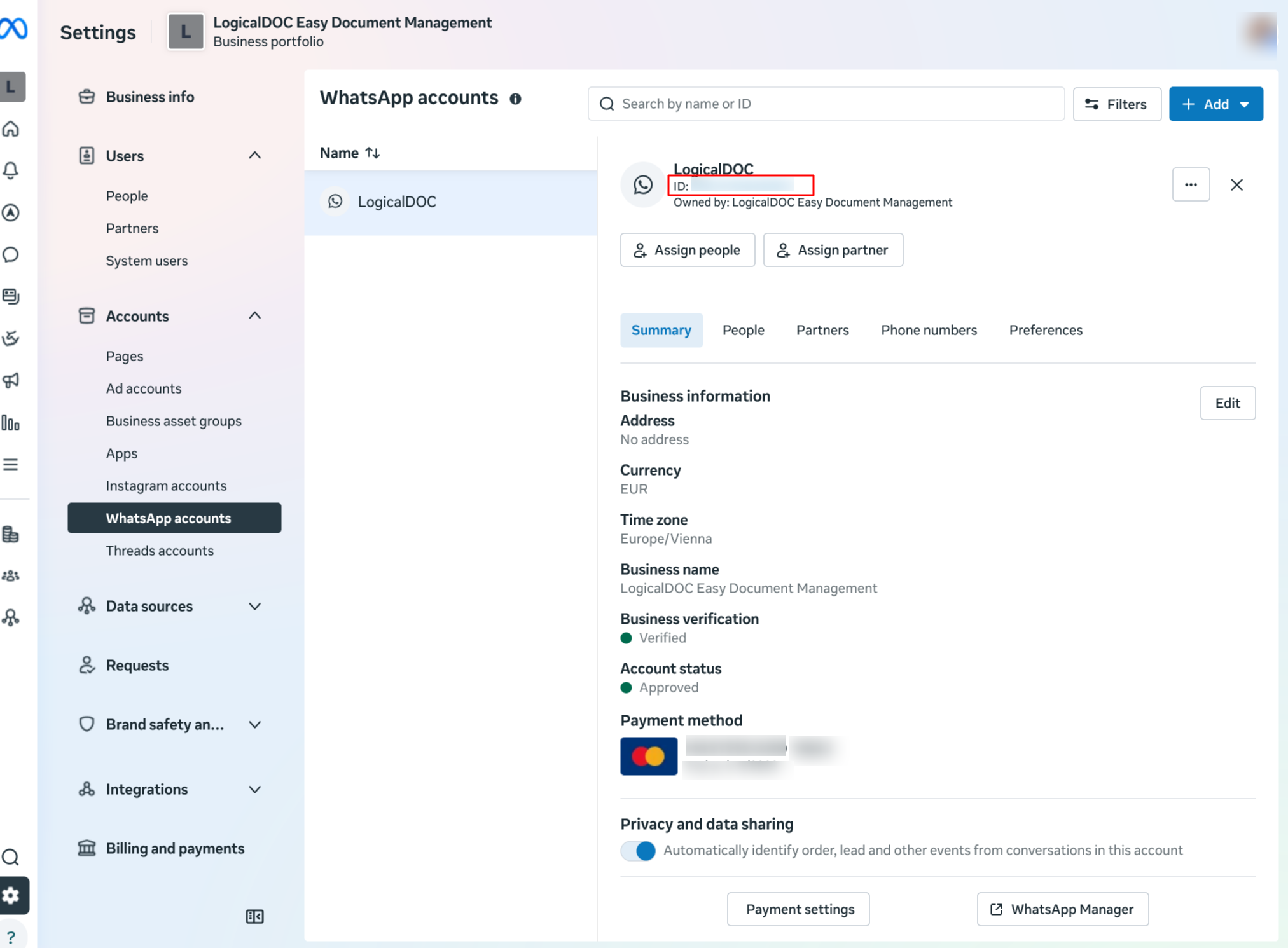Open System users in sidebar
The width and height of the screenshot is (1288, 948).
(146, 261)
